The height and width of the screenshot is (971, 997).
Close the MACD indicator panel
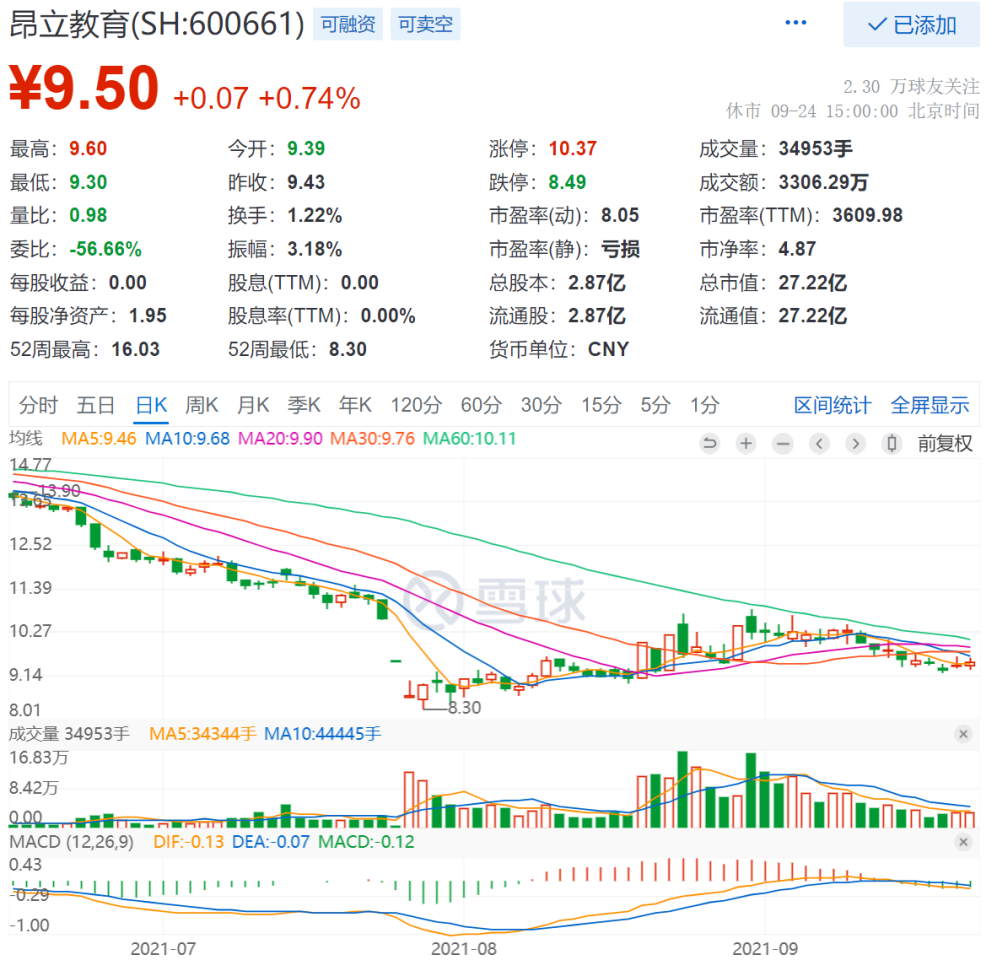pyautogui.click(x=963, y=842)
